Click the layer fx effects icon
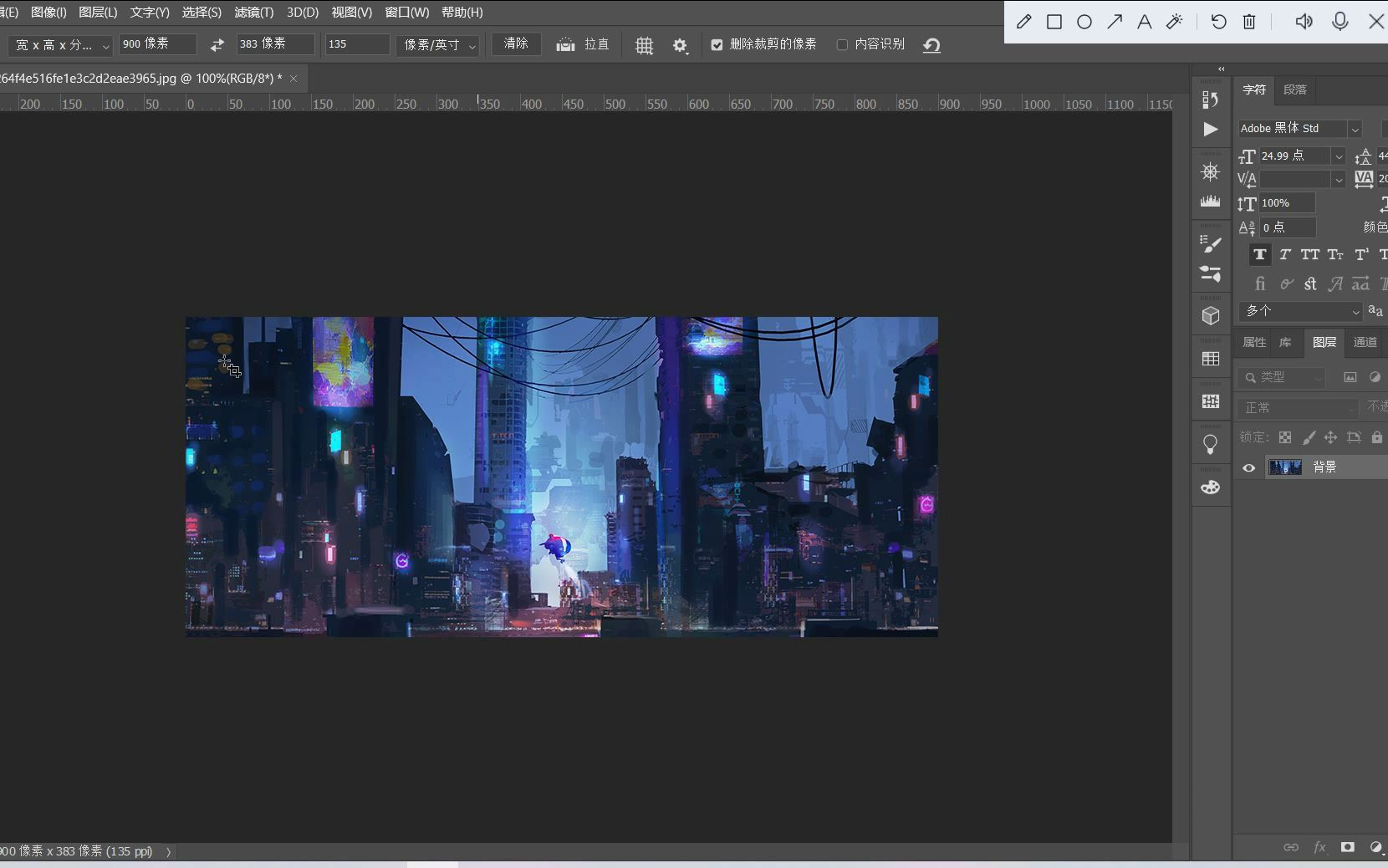The height and width of the screenshot is (868, 1388). click(1319, 847)
